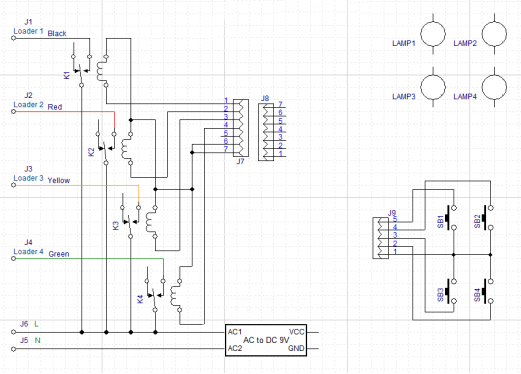This screenshot has height=374, width=521.
Task: Select the J8 connector body
Action: coord(266,132)
